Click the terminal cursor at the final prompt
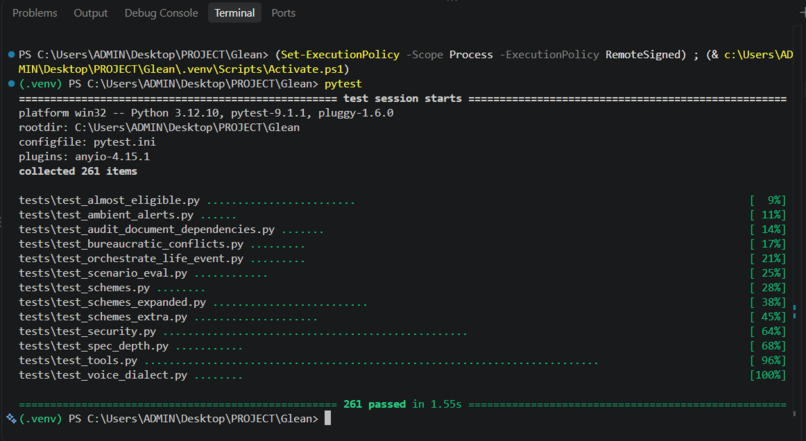The image size is (806, 441). pos(327,418)
